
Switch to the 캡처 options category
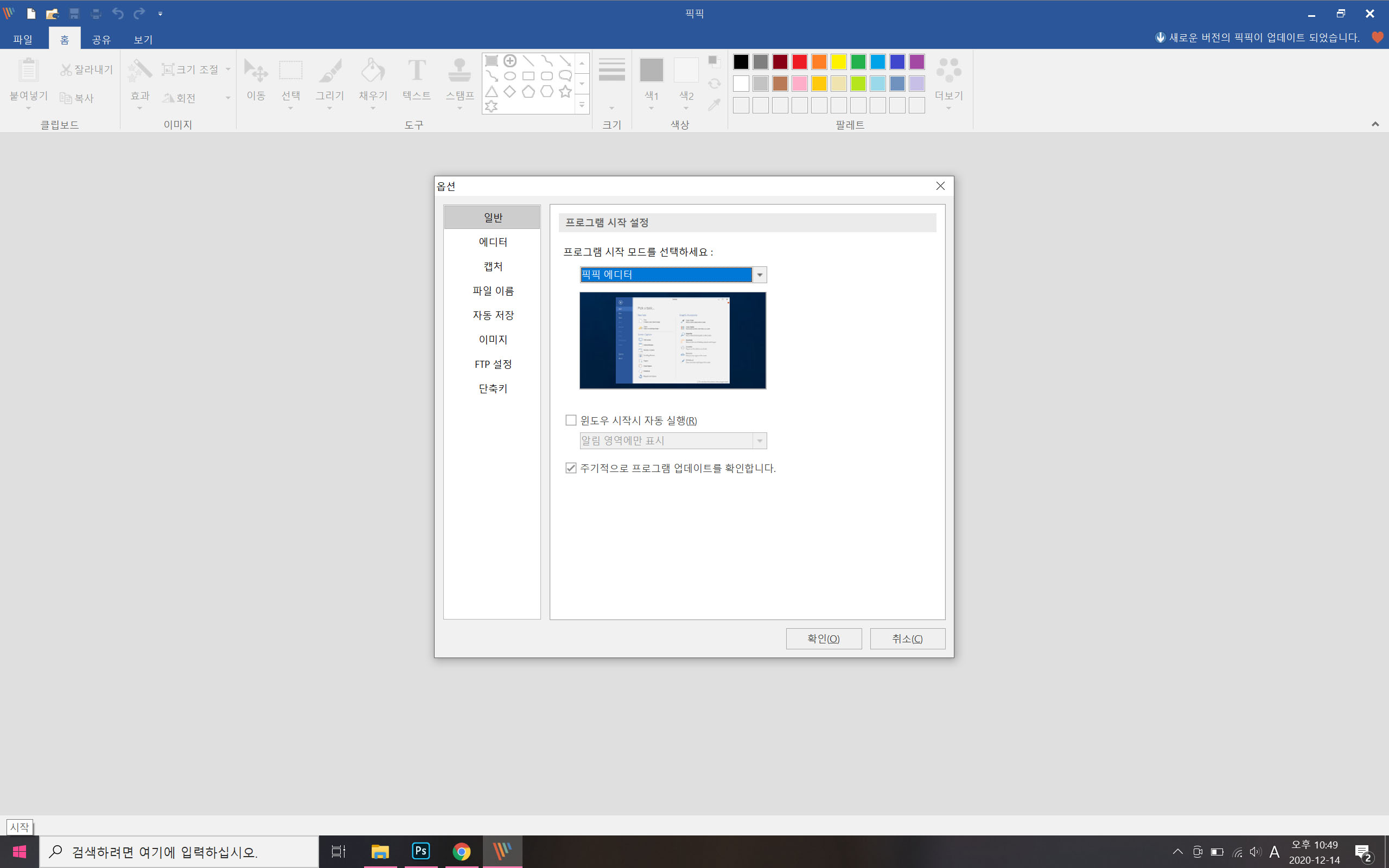click(x=493, y=266)
